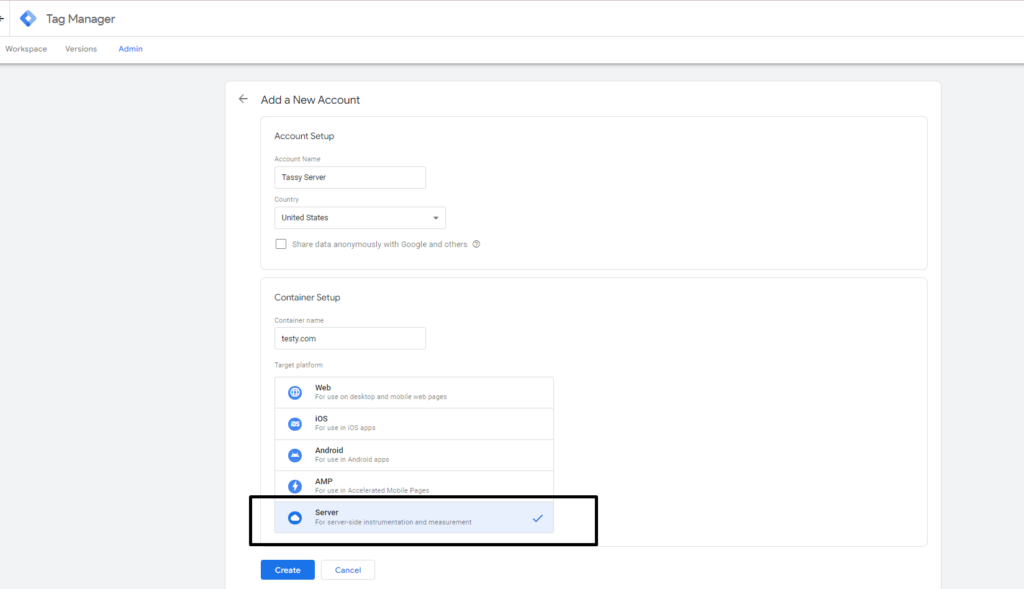
Task: Select the AMP lightning bolt icon
Action: (x=295, y=486)
